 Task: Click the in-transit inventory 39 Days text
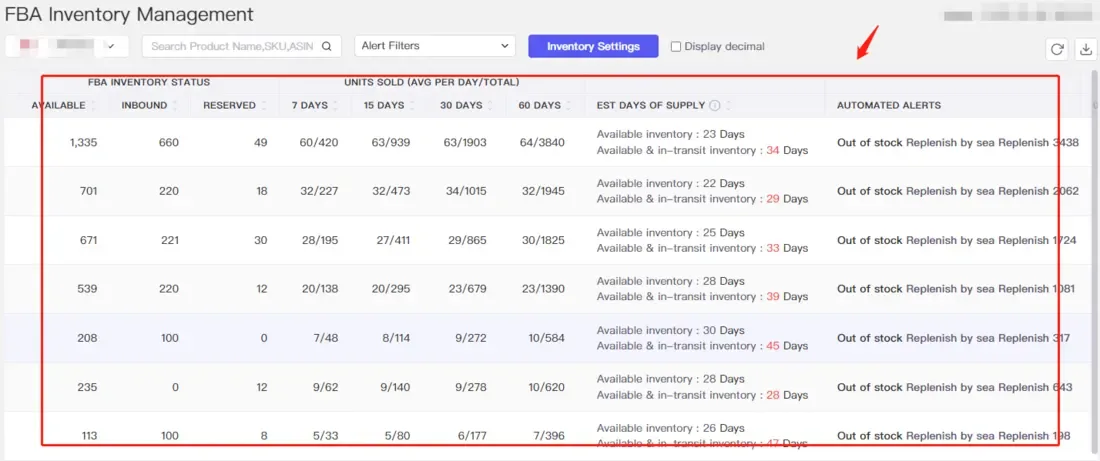coord(702,297)
